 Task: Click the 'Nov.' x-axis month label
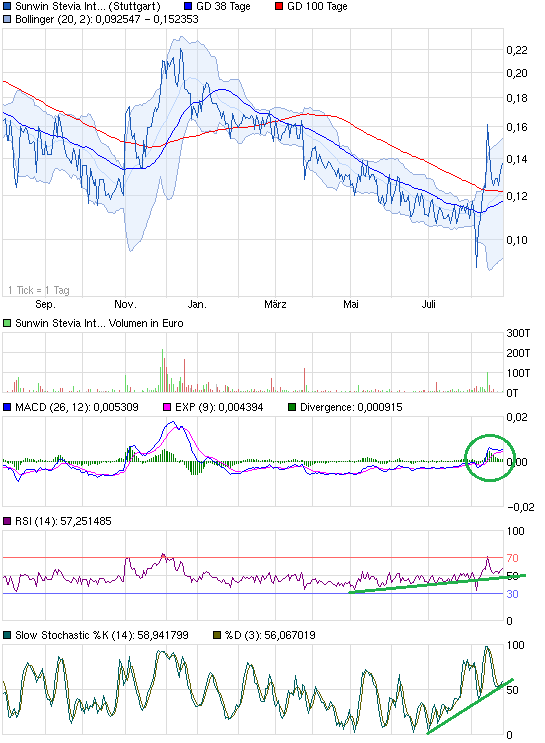coord(125,304)
